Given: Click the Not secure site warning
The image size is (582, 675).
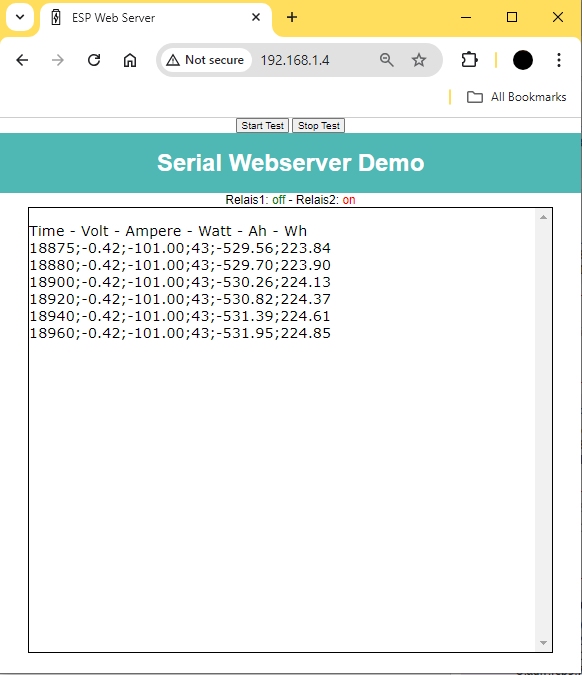Looking at the screenshot, I should pyautogui.click(x=205, y=60).
